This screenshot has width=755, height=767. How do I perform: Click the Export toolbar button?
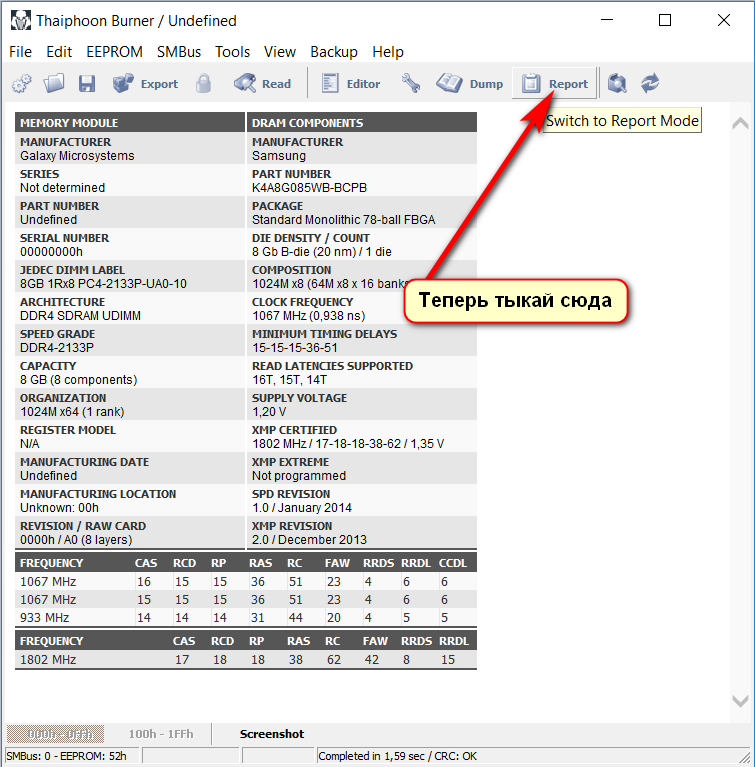(x=145, y=84)
